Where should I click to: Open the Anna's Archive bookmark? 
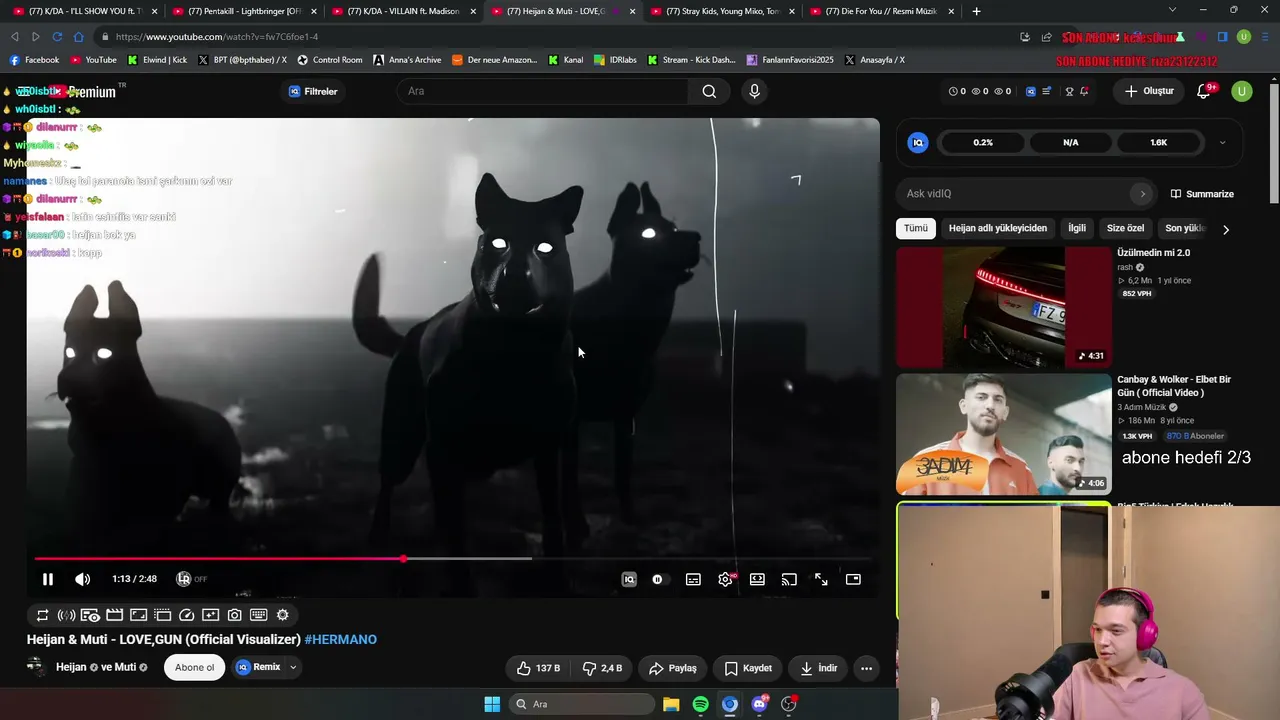pos(407,60)
